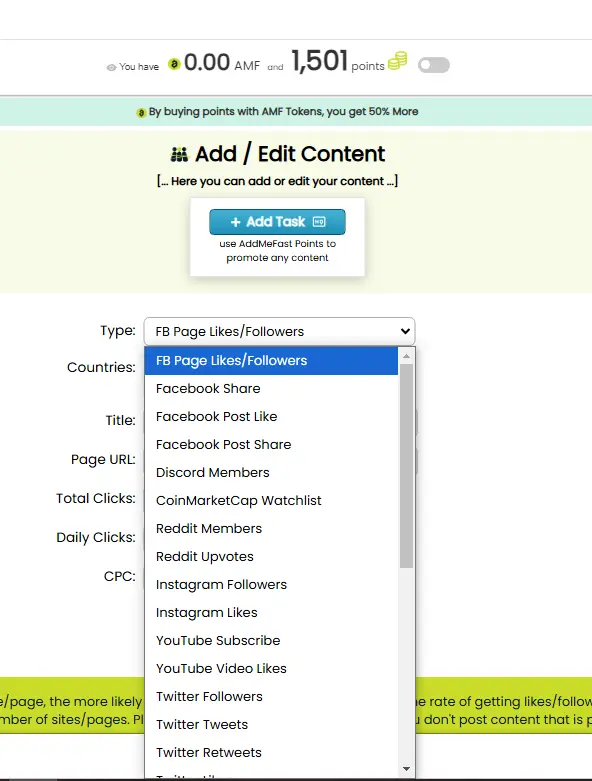Click the people icon beside Add / Edit Content
Screen dimensions: 592x781
(179, 154)
